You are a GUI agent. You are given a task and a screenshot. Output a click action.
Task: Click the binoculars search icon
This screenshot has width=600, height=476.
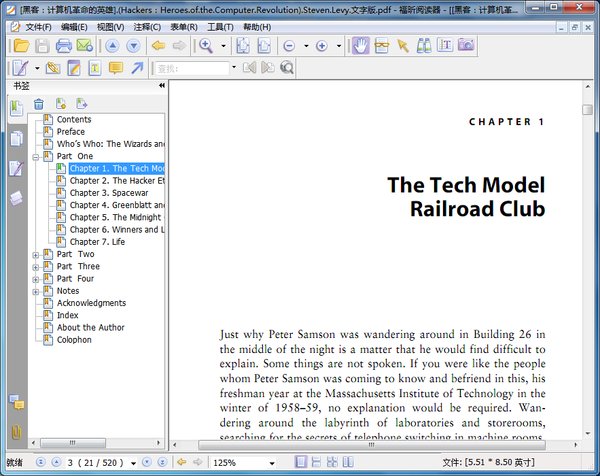(x=424, y=46)
